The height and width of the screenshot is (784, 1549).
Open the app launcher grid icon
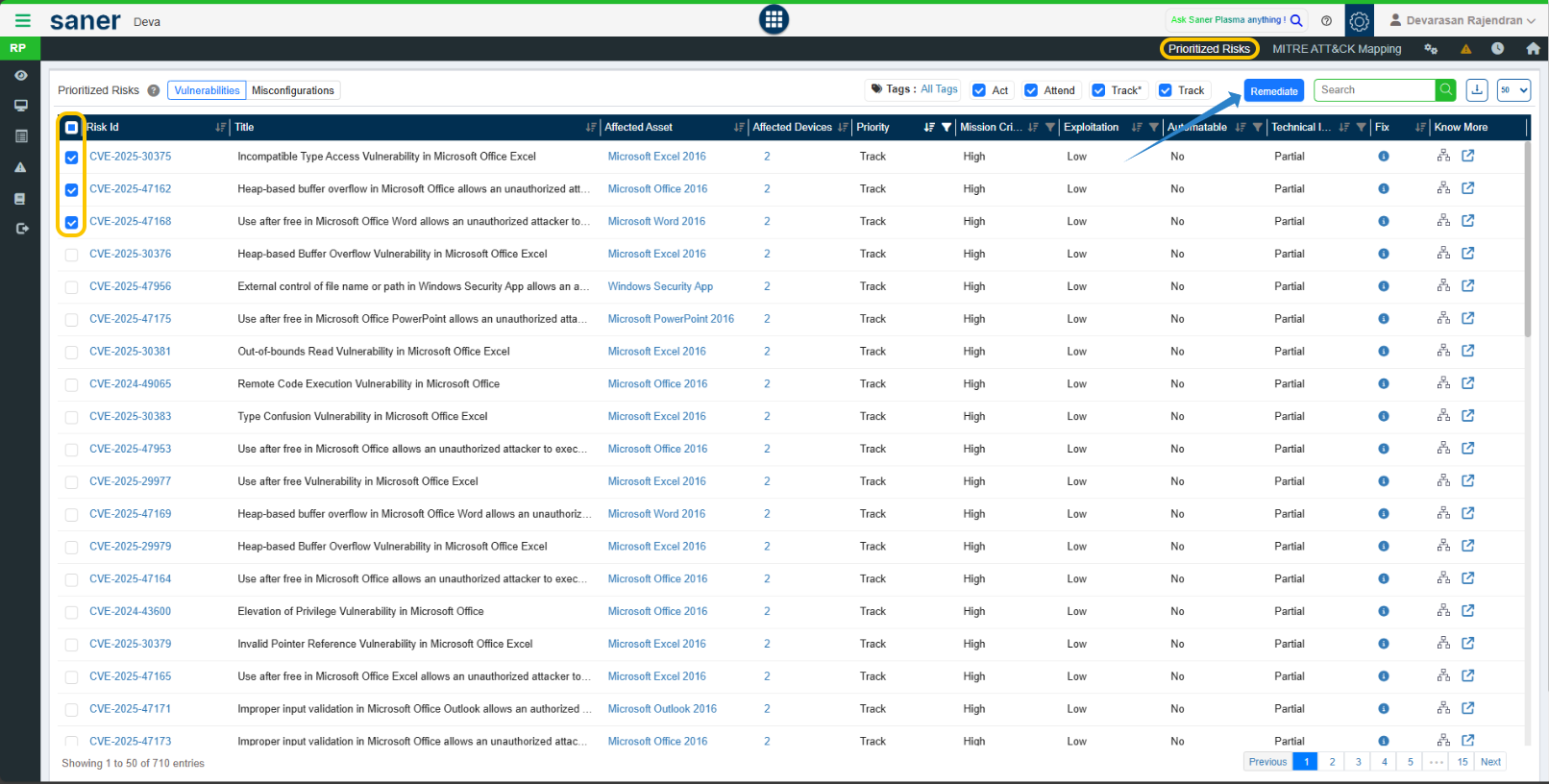774,19
